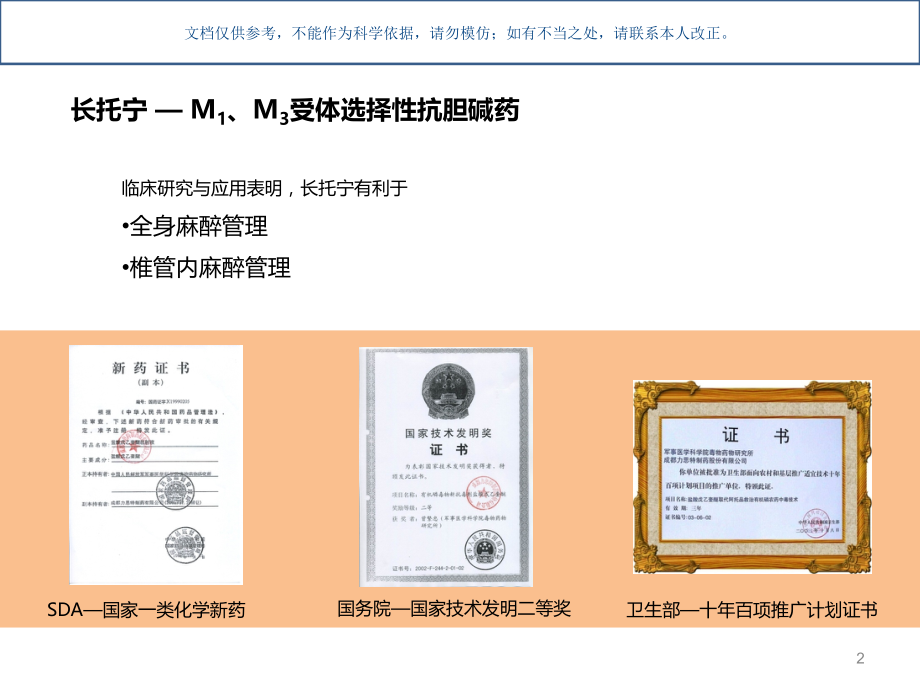The image size is (920, 690).
Task: Click the caption 国务院—国家技术发明二等奖
Action: point(450,608)
